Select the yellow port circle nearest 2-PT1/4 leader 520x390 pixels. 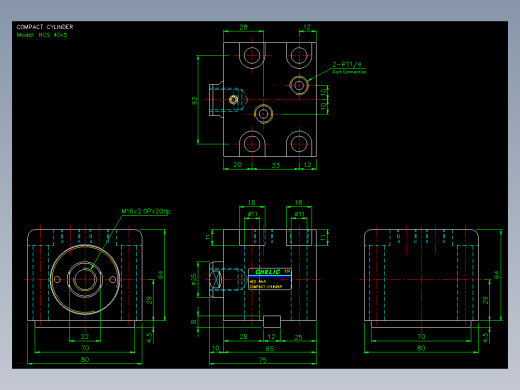pyautogui.click(x=299, y=85)
